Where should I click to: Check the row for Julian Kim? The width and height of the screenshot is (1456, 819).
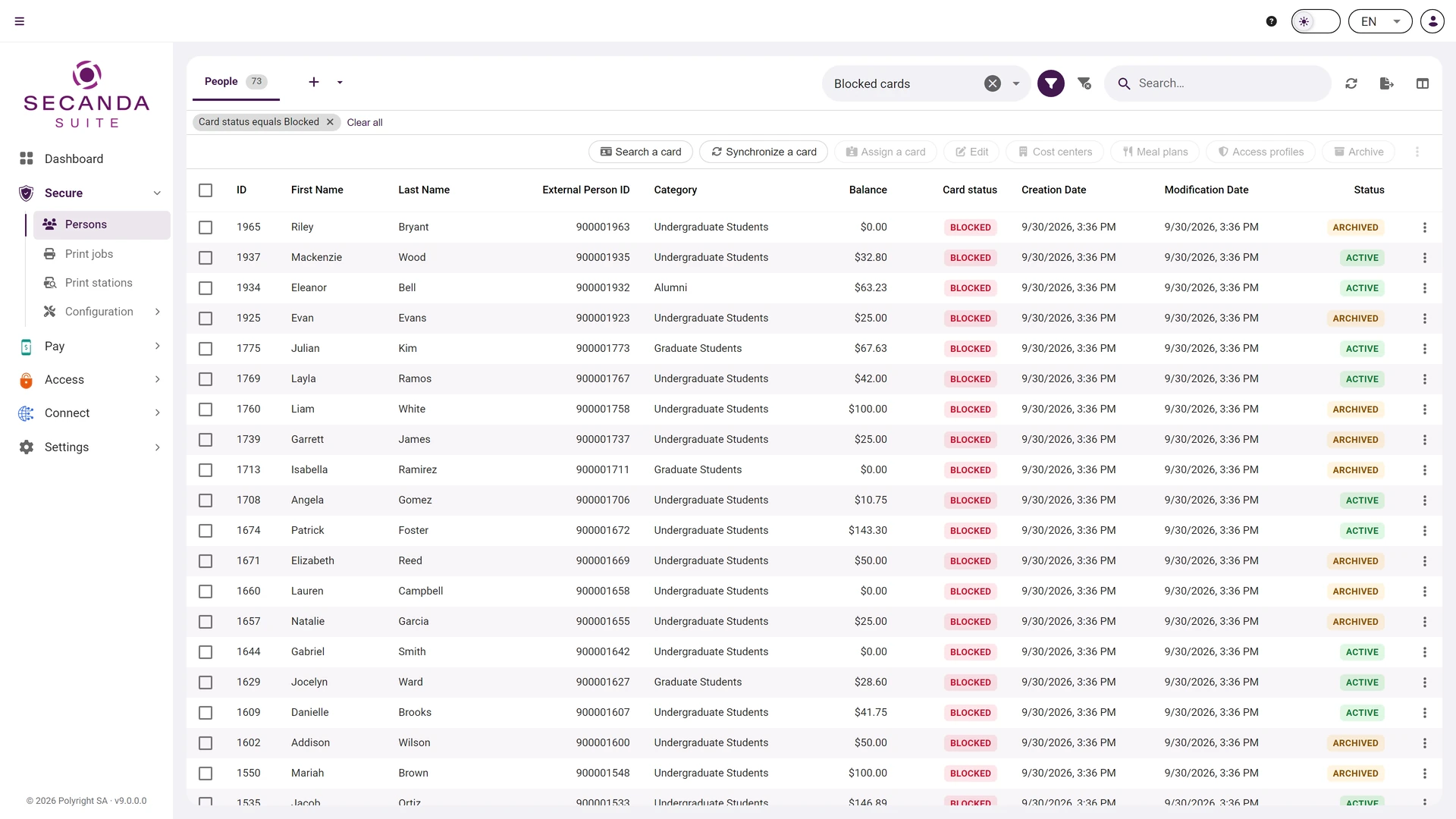coord(206,349)
